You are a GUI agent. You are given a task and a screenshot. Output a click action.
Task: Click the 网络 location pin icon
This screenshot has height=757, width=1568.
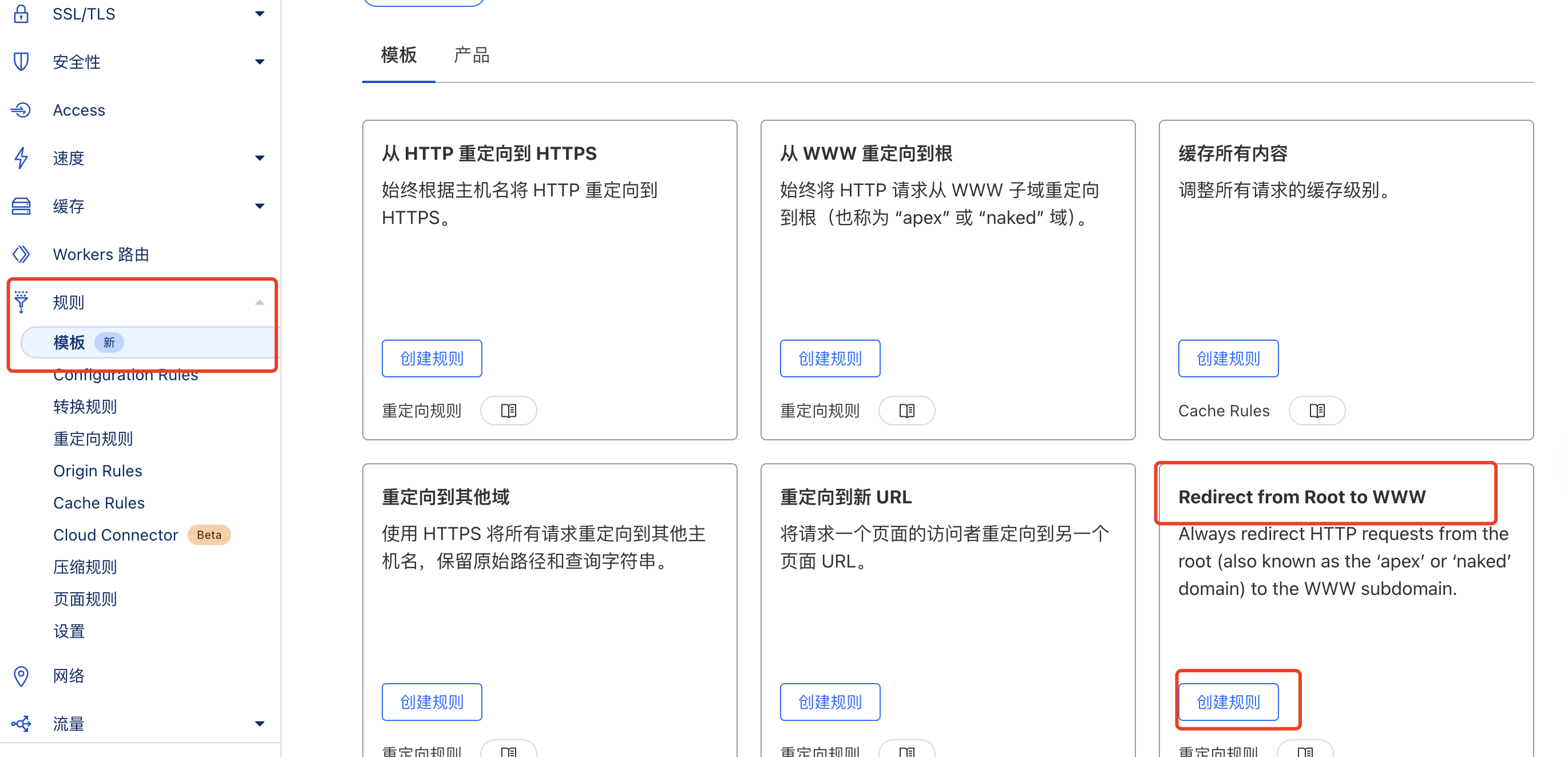pyautogui.click(x=21, y=676)
